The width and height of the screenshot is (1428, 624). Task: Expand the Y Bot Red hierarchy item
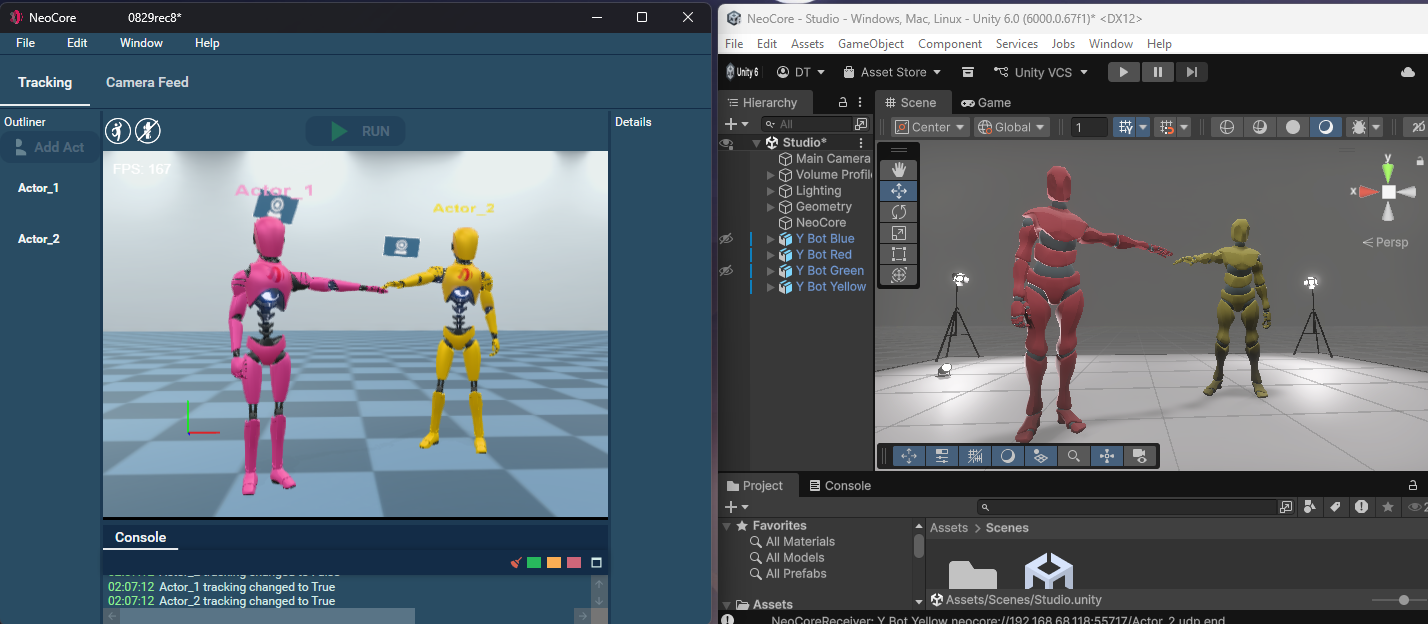coord(771,255)
